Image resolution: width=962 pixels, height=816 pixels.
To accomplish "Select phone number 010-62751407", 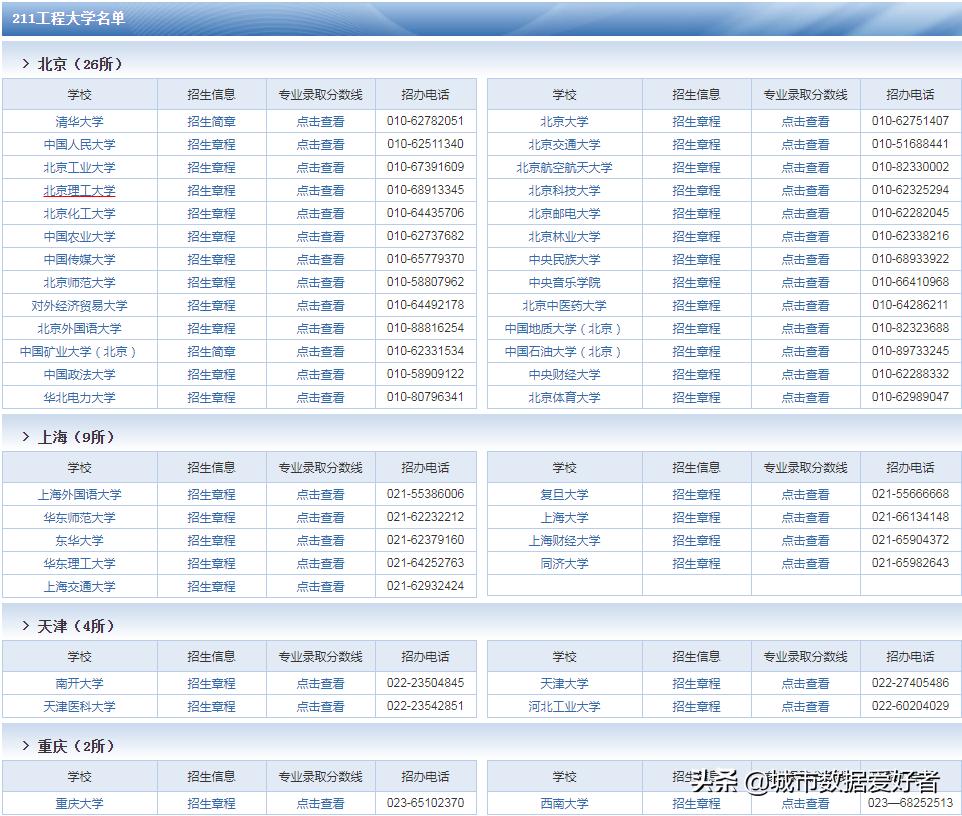I will (x=910, y=121).
